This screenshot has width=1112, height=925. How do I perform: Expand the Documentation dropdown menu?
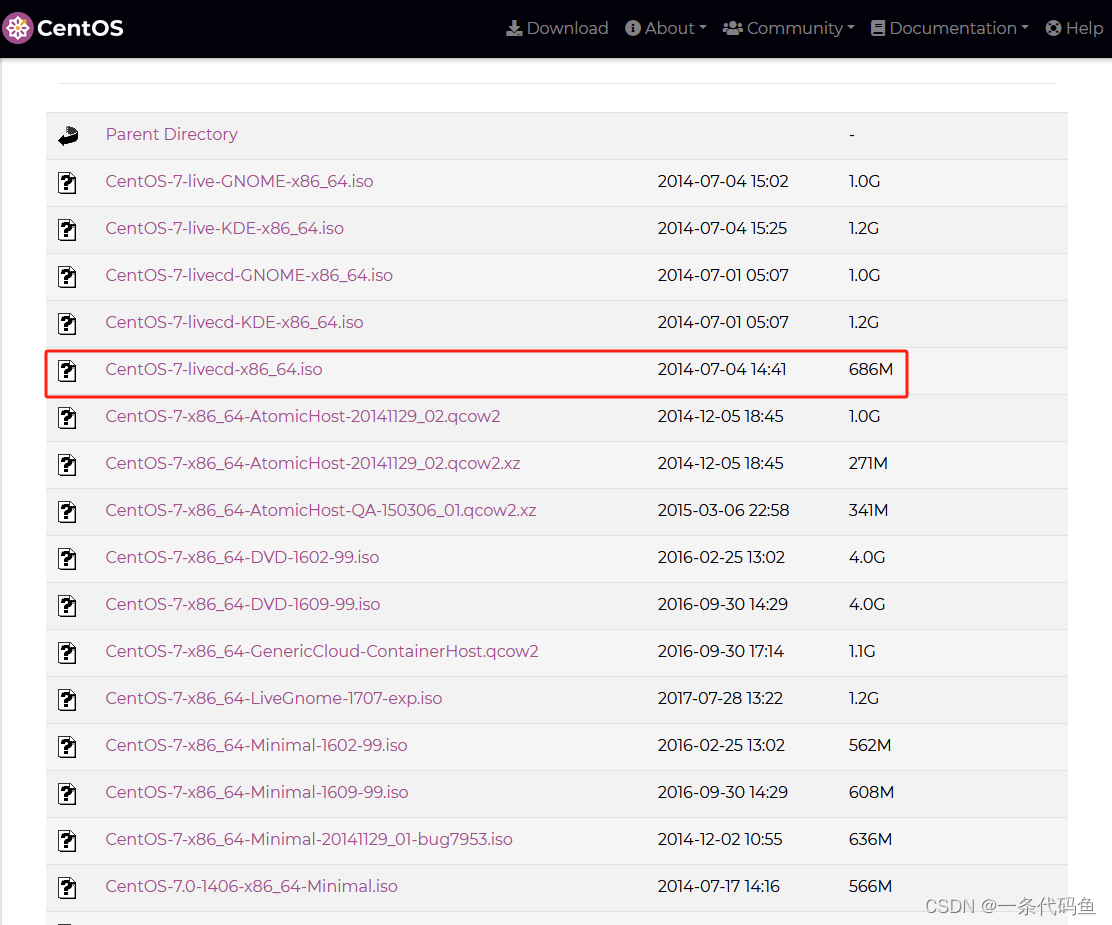950,28
